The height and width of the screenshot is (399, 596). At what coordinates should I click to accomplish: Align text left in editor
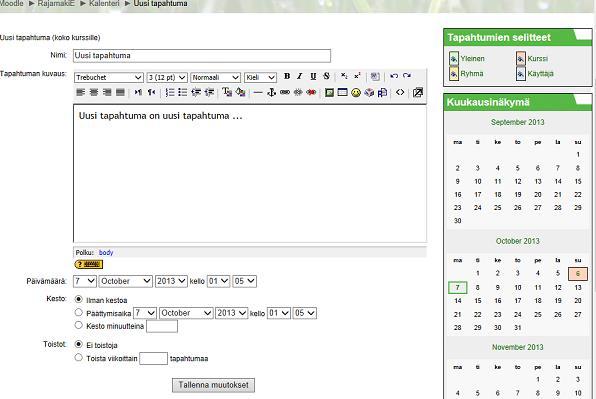tap(80, 92)
